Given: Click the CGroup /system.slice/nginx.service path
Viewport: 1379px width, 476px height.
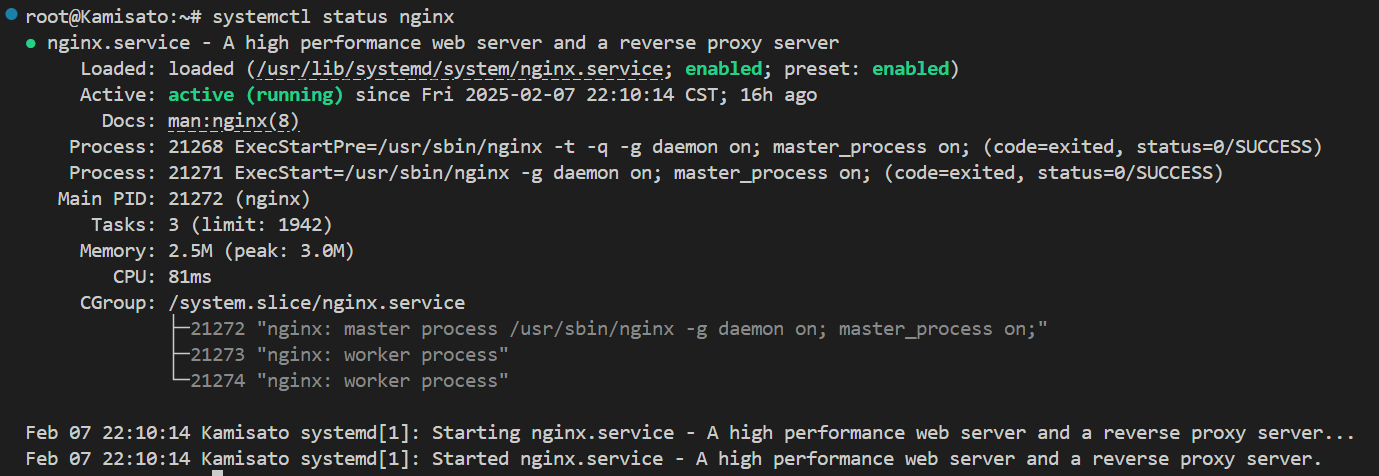Looking at the screenshot, I should 317,303.
